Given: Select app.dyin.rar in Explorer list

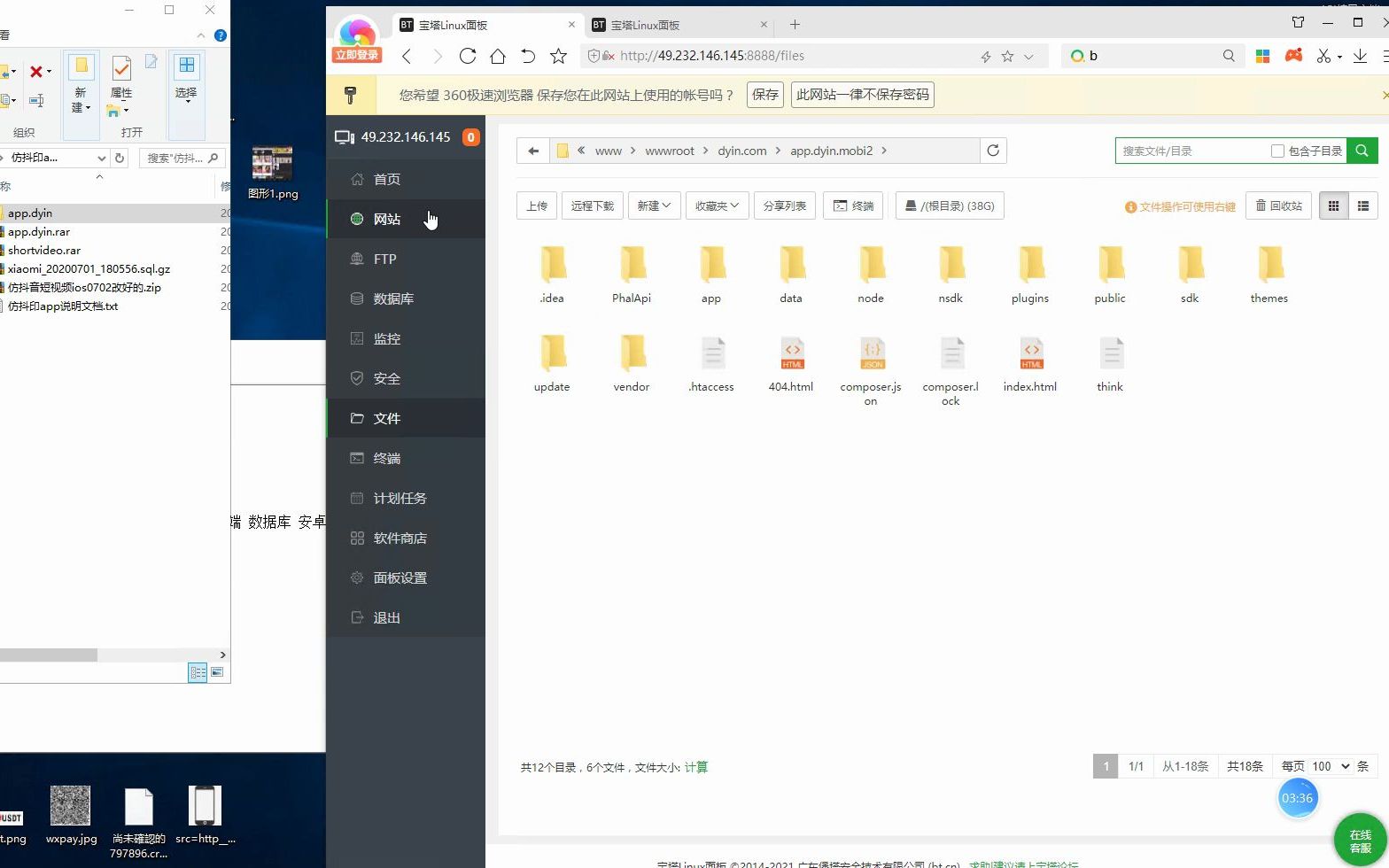Looking at the screenshot, I should click(x=39, y=232).
